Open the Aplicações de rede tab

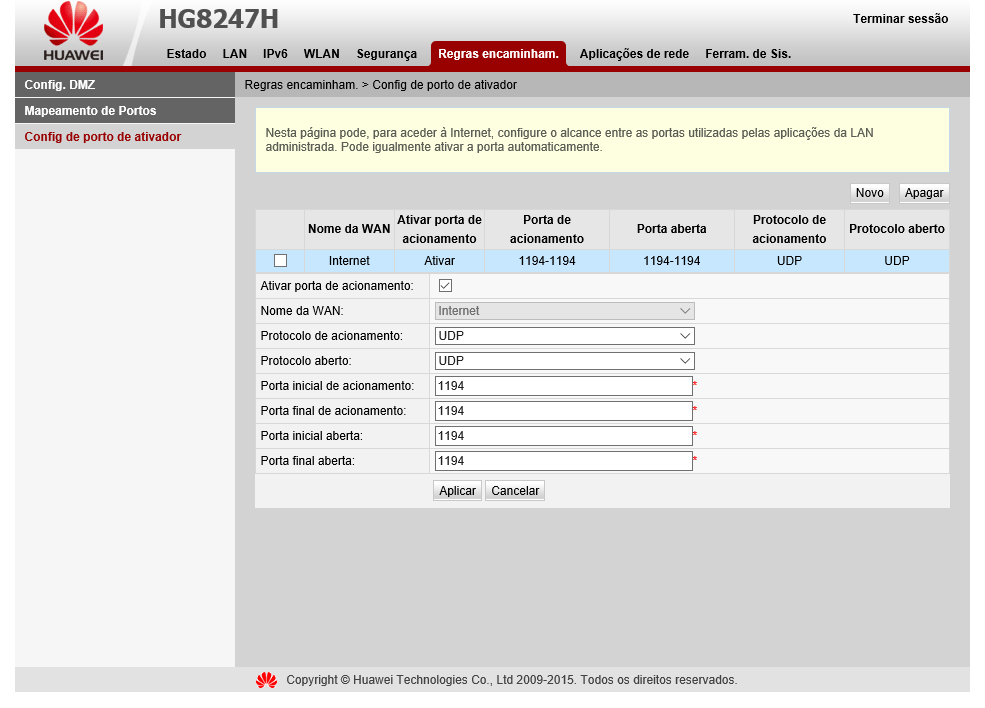(634, 54)
